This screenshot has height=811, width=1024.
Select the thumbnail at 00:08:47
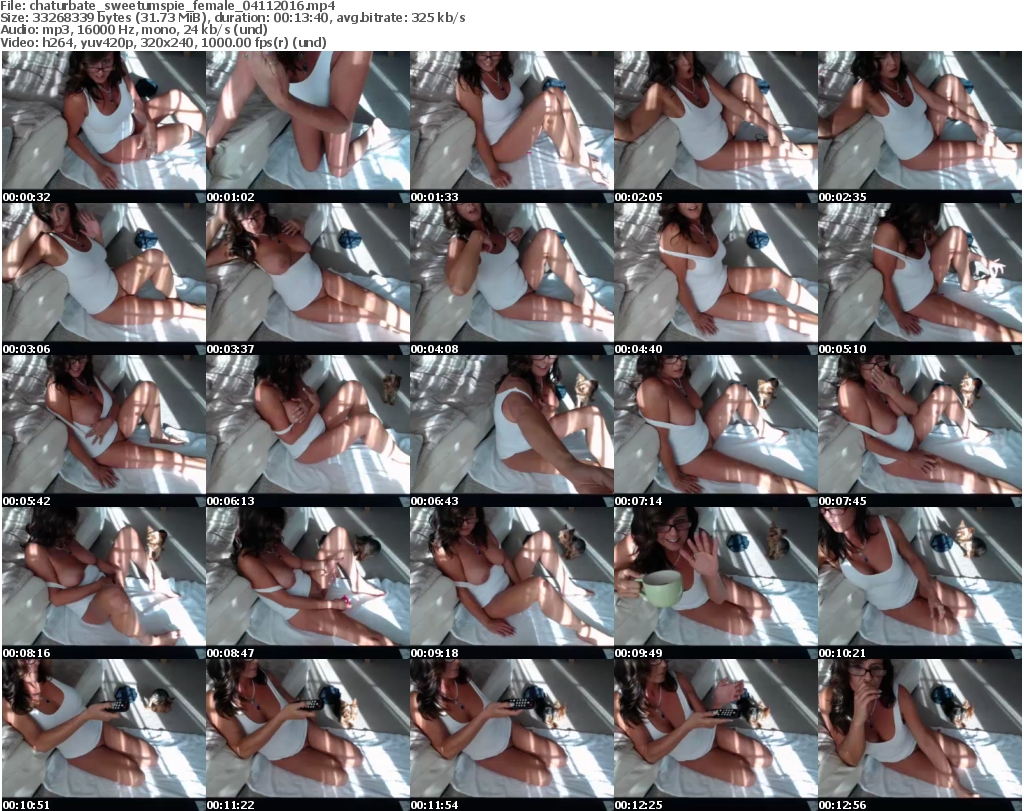[308, 583]
